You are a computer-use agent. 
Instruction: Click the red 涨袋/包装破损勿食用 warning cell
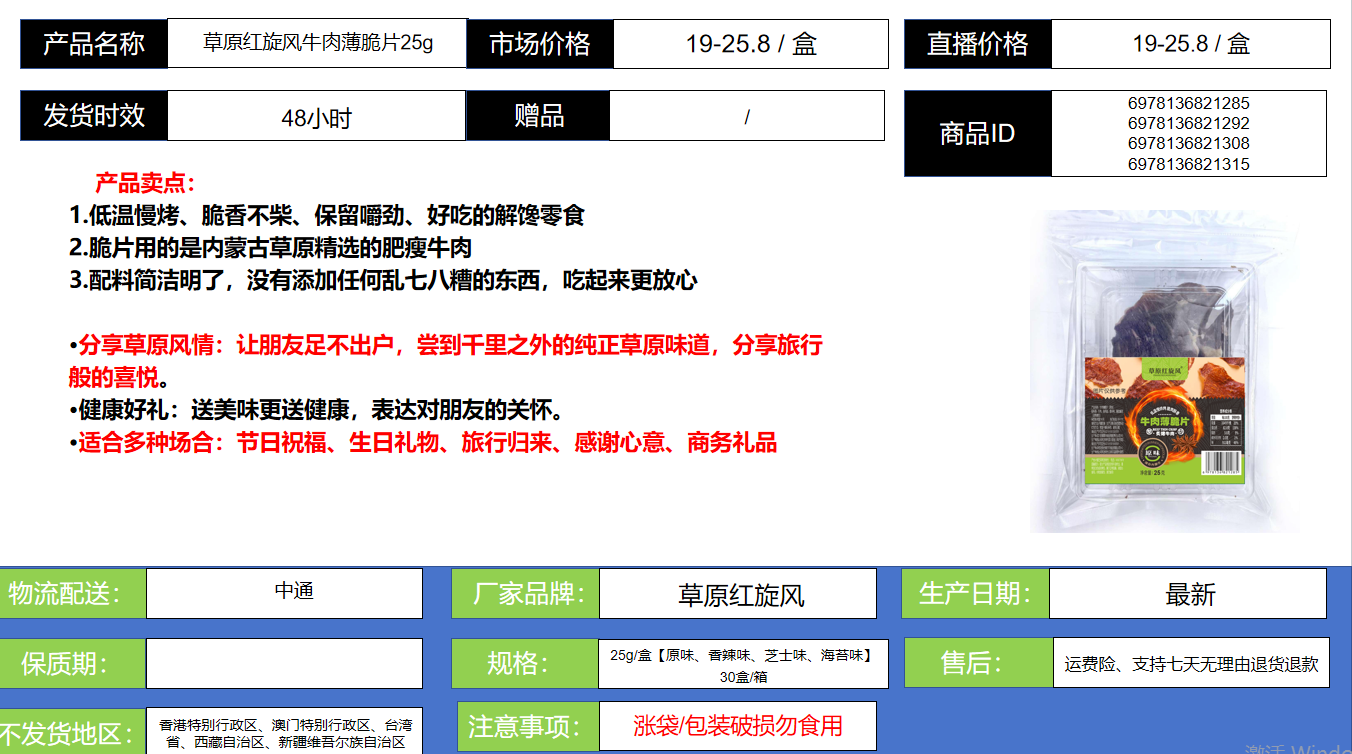click(x=737, y=725)
